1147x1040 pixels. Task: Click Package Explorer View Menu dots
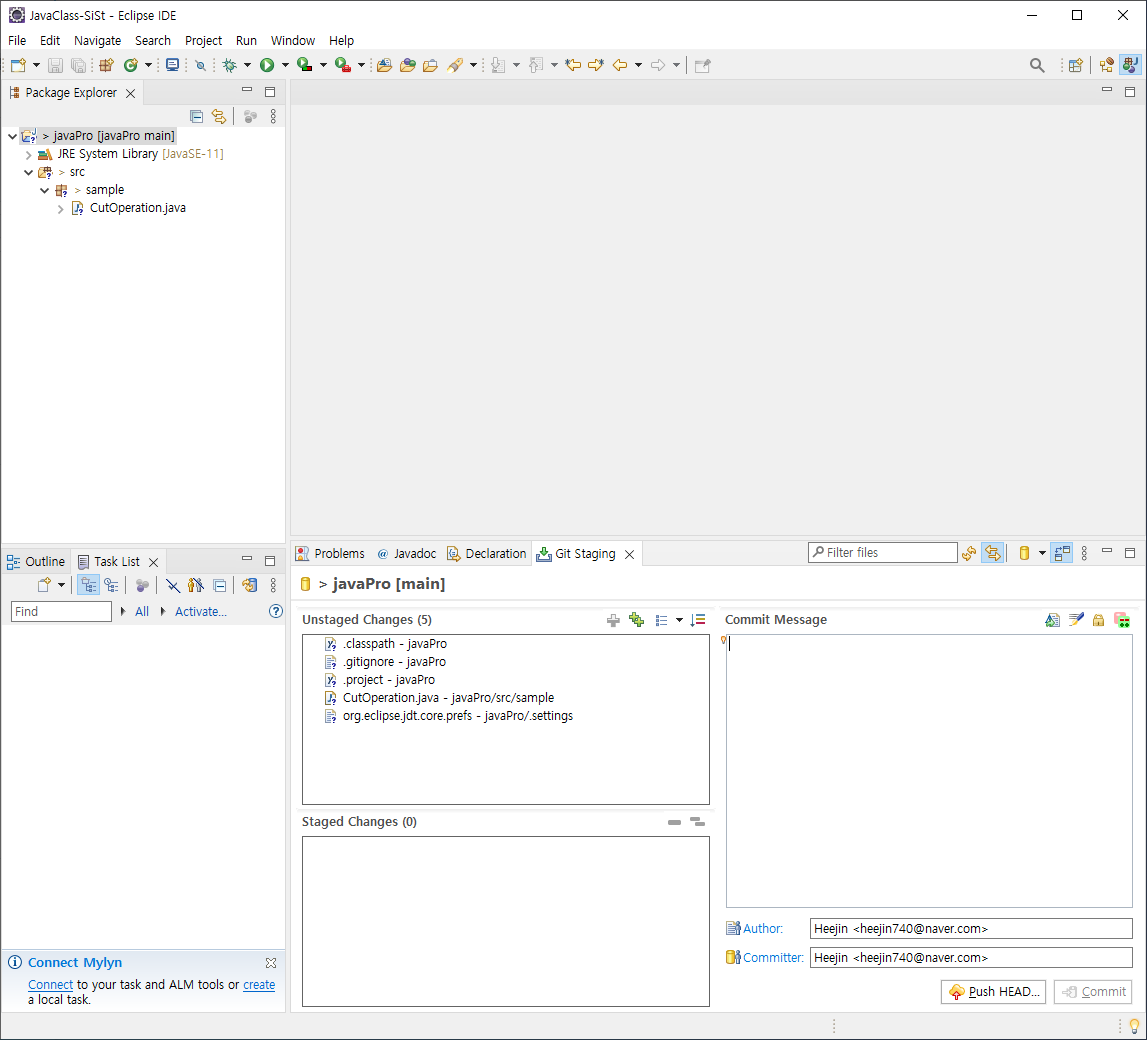[x=273, y=116]
